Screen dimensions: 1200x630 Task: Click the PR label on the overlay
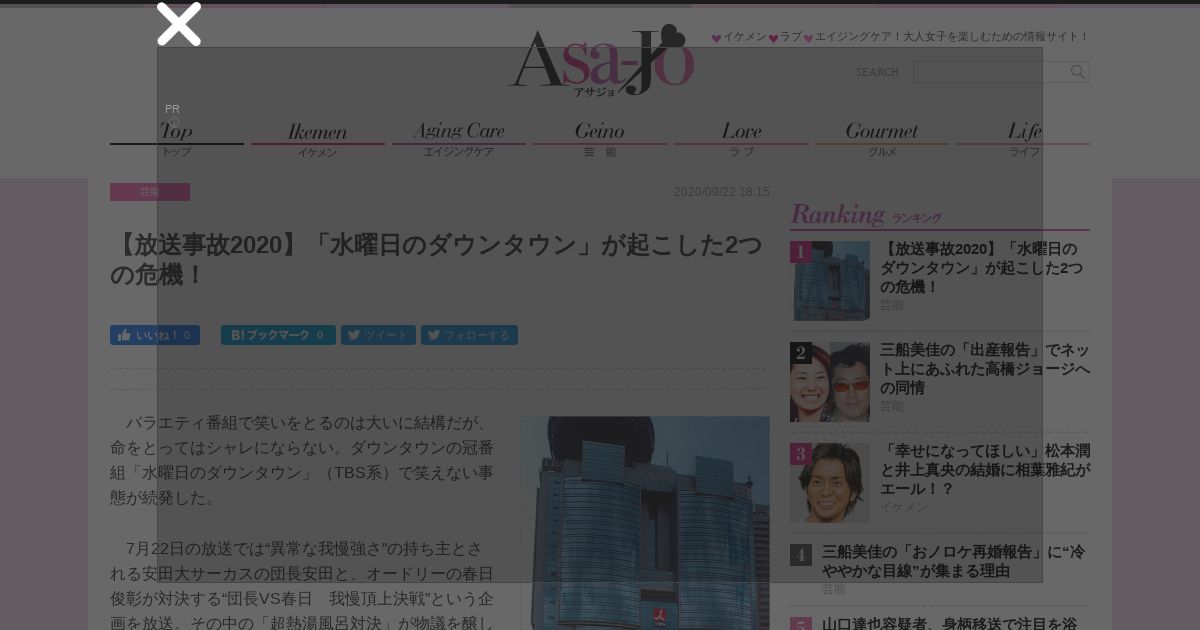click(172, 109)
